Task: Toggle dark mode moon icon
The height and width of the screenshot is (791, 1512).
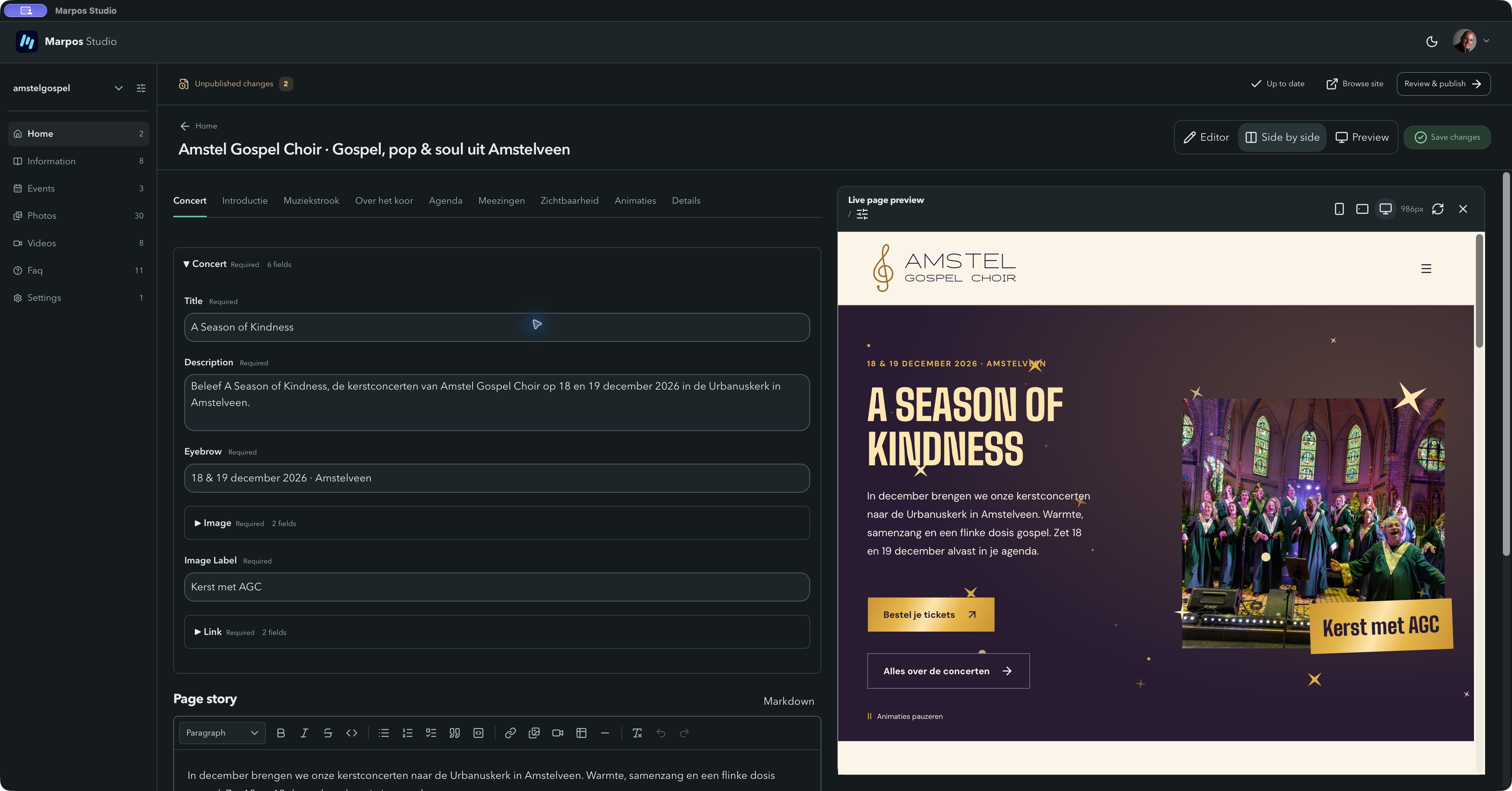Action: point(1432,42)
